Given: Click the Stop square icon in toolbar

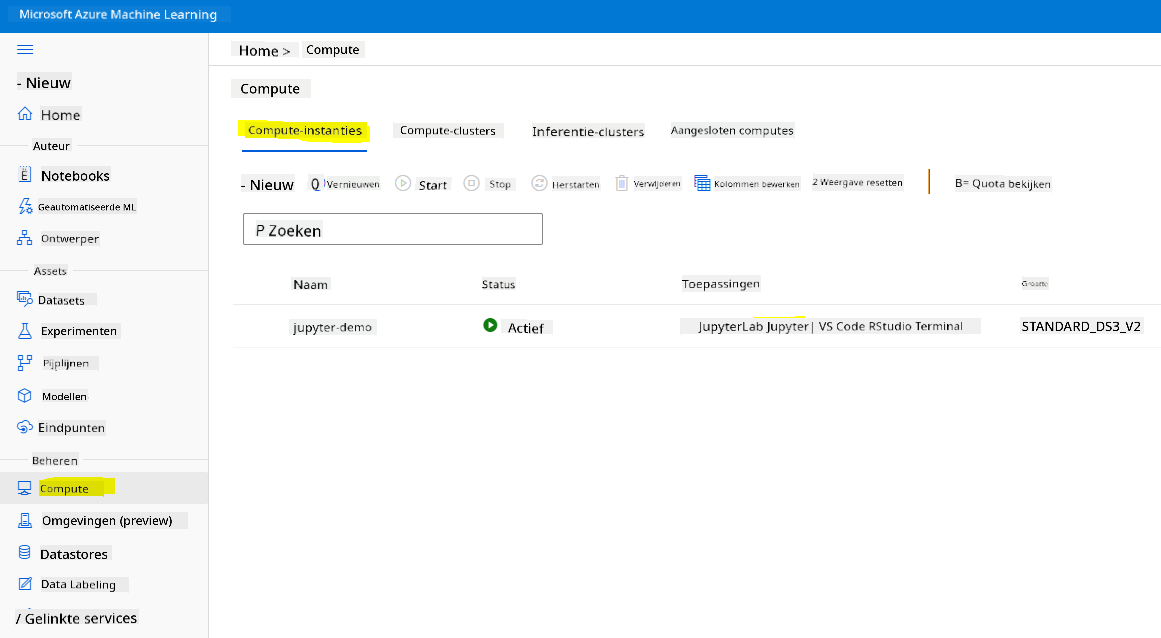Looking at the screenshot, I should (472, 183).
